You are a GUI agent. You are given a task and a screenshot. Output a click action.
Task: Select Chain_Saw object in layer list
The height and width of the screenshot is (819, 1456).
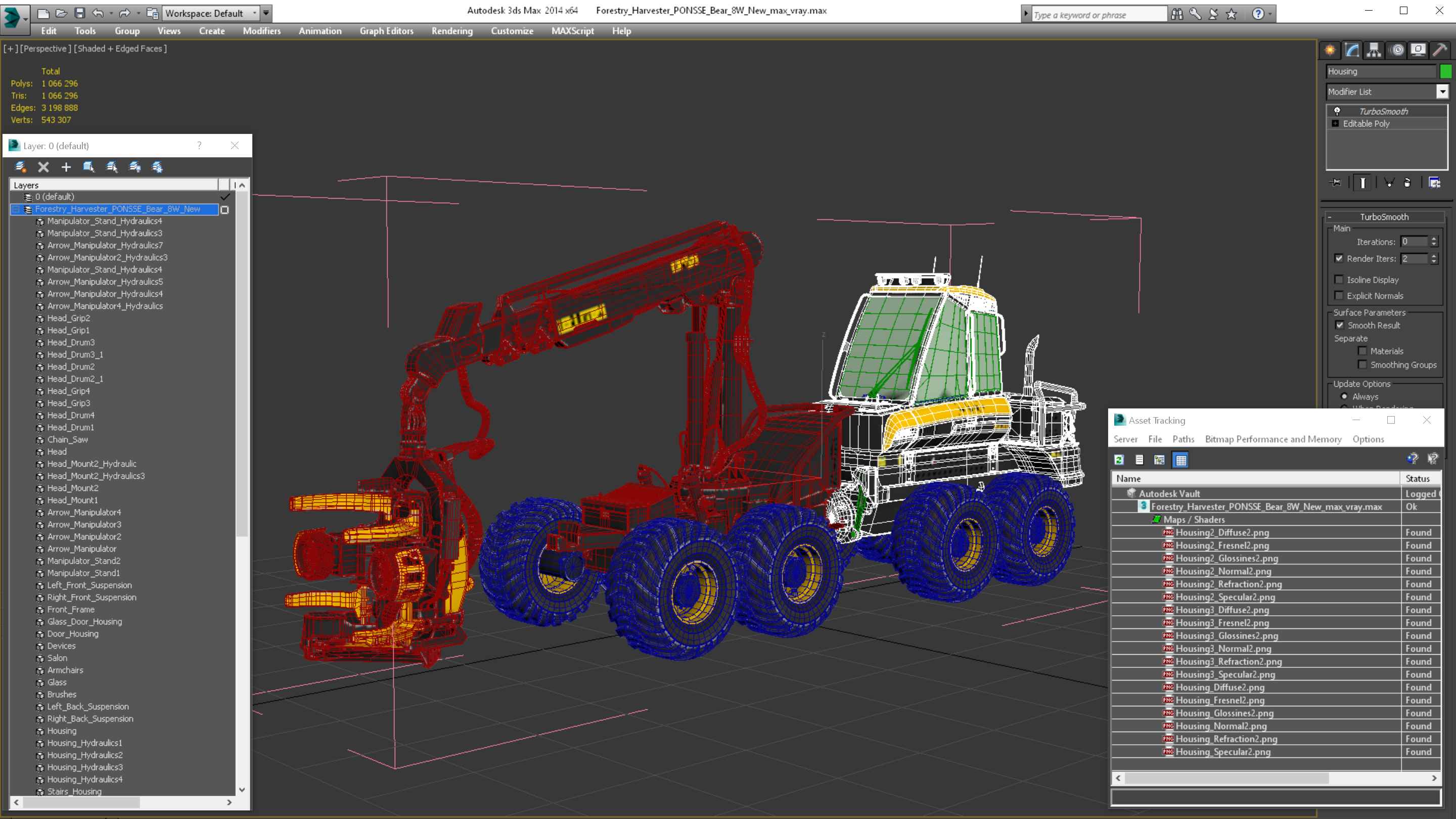point(67,439)
